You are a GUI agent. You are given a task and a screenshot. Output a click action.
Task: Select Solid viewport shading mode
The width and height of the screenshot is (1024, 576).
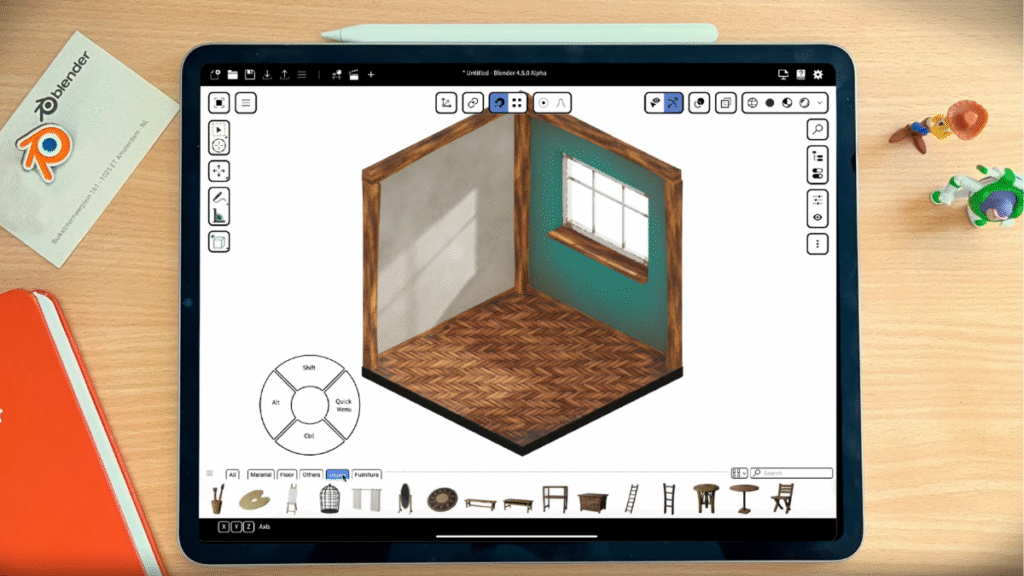(771, 103)
